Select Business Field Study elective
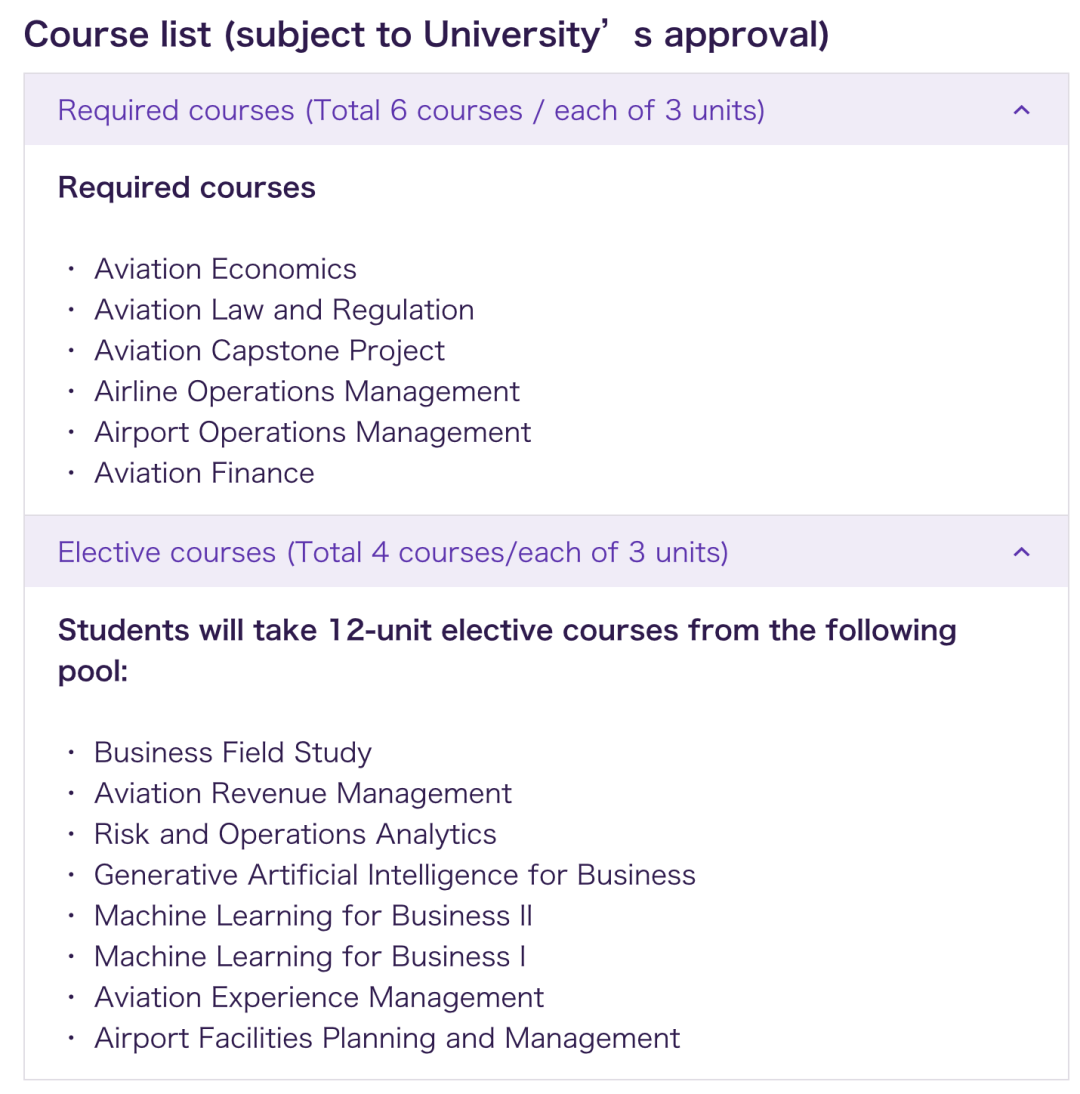Image resolution: width=1080 pixels, height=1094 pixels. (x=233, y=753)
